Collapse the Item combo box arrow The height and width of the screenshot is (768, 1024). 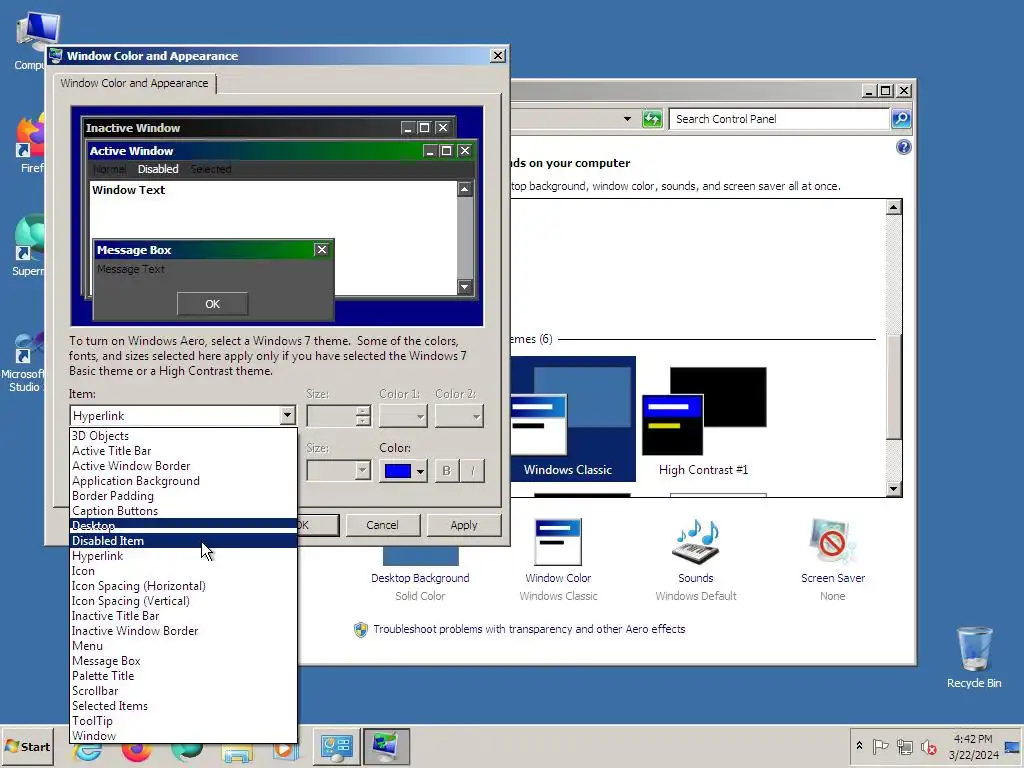pyautogui.click(x=287, y=415)
